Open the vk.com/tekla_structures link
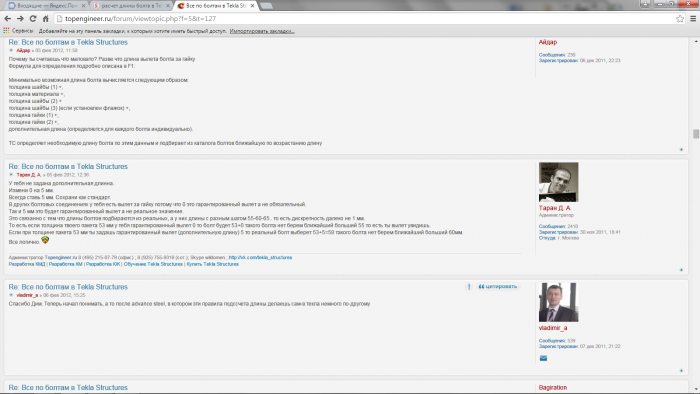Image resolution: width=700 pixels, height=394 pixels. pos(260,257)
